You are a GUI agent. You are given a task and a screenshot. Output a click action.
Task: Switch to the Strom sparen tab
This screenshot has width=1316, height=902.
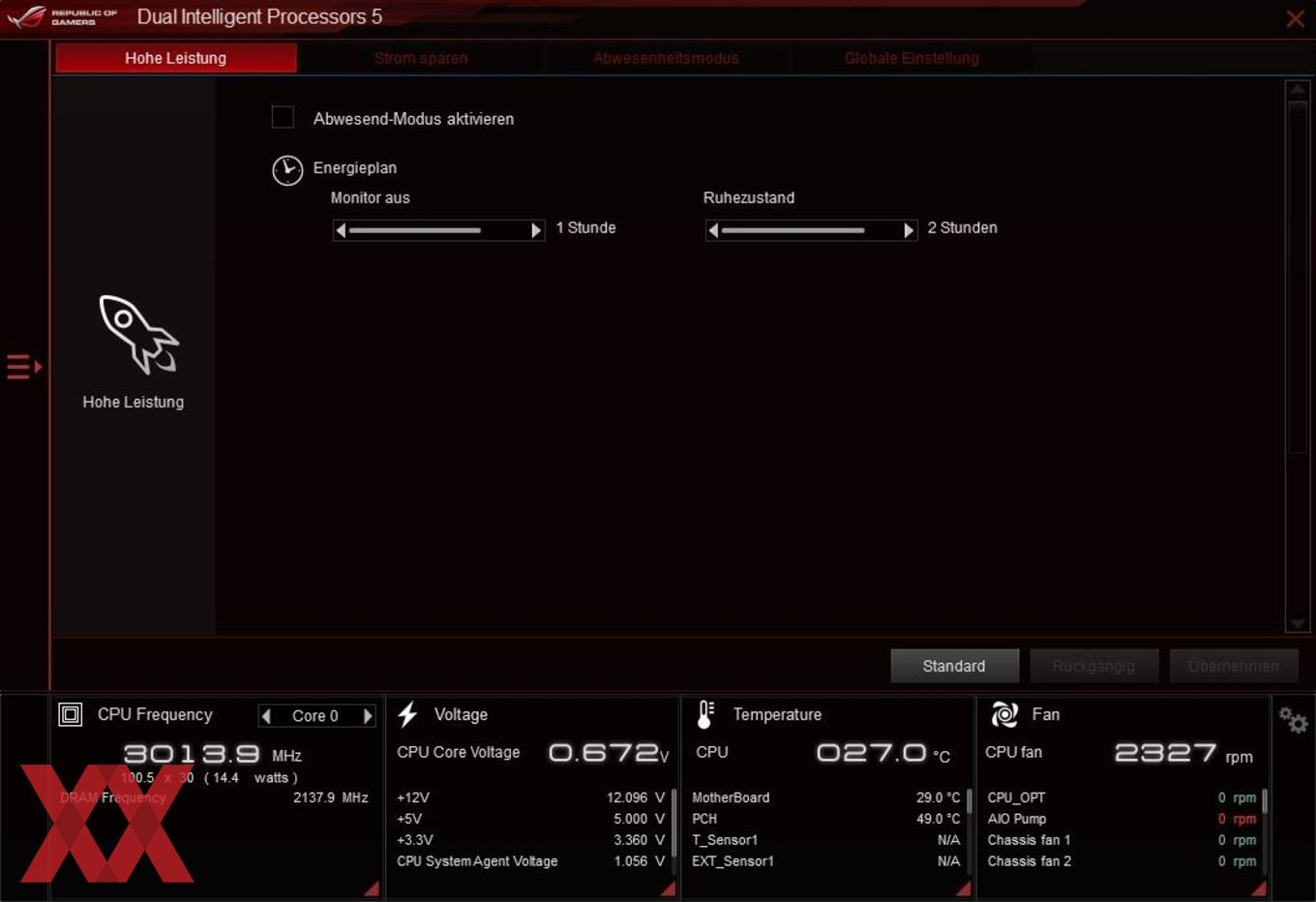coord(421,58)
